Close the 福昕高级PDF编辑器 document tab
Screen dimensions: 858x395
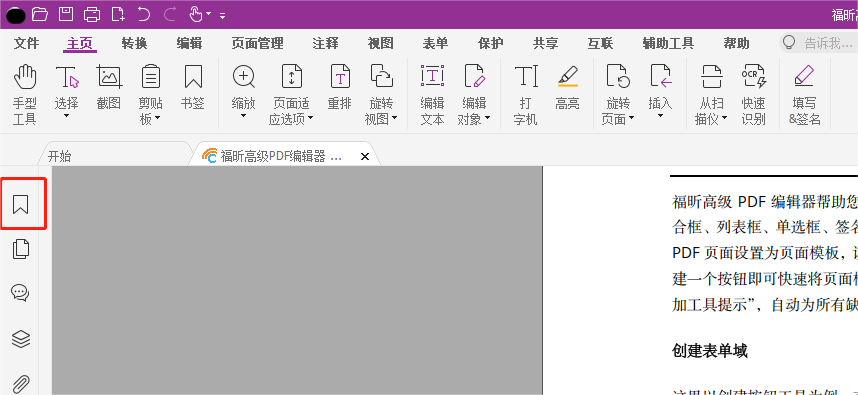[x=365, y=157]
